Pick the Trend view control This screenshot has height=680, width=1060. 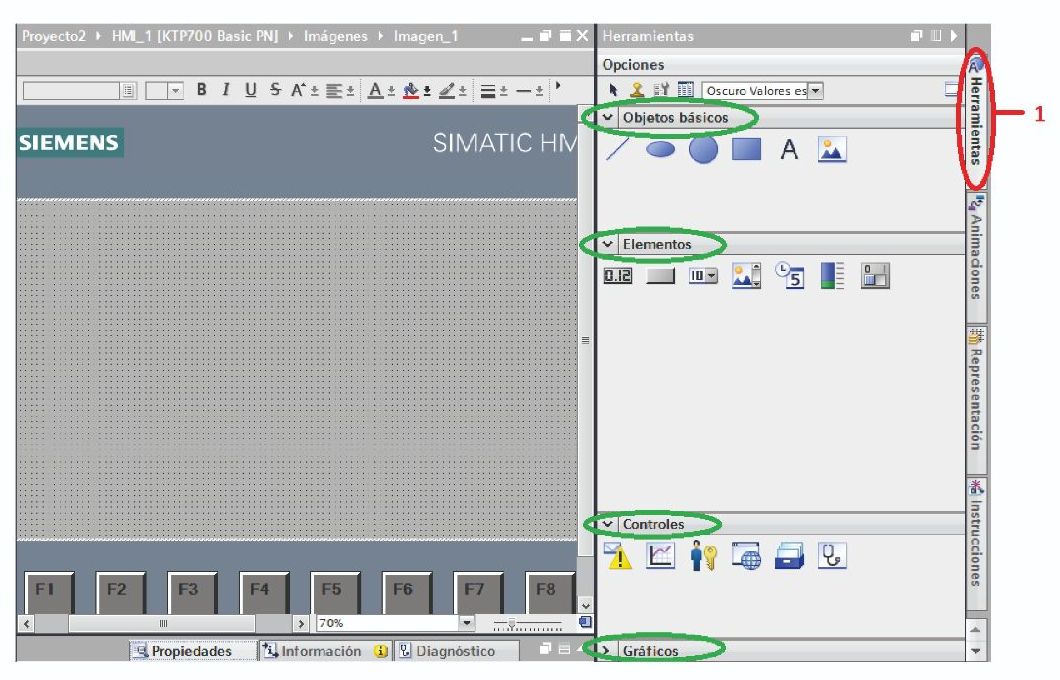pyautogui.click(x=660, y=556)
